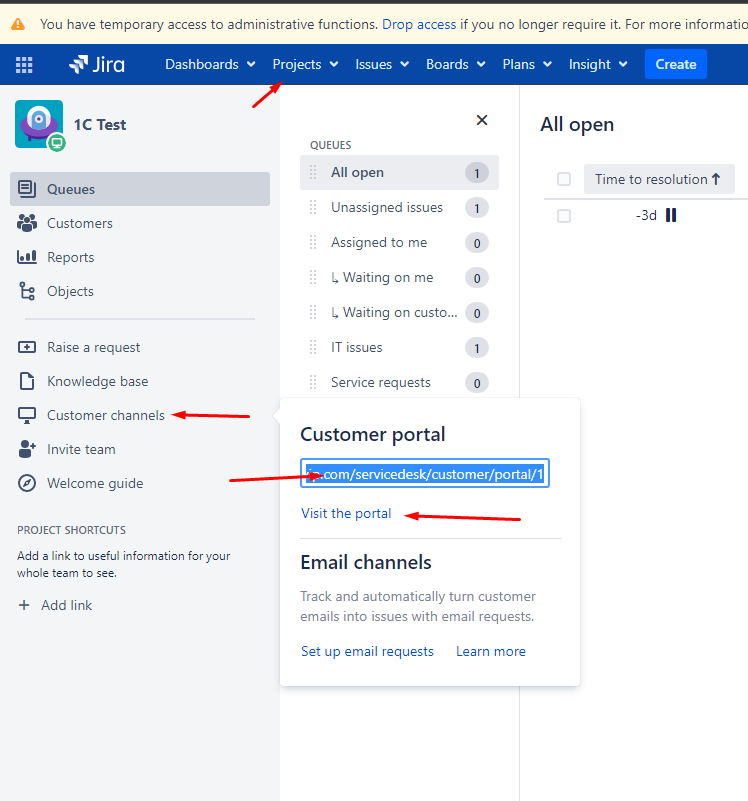Click the Customers people icon
748x801 pixels.
(27, 223)
